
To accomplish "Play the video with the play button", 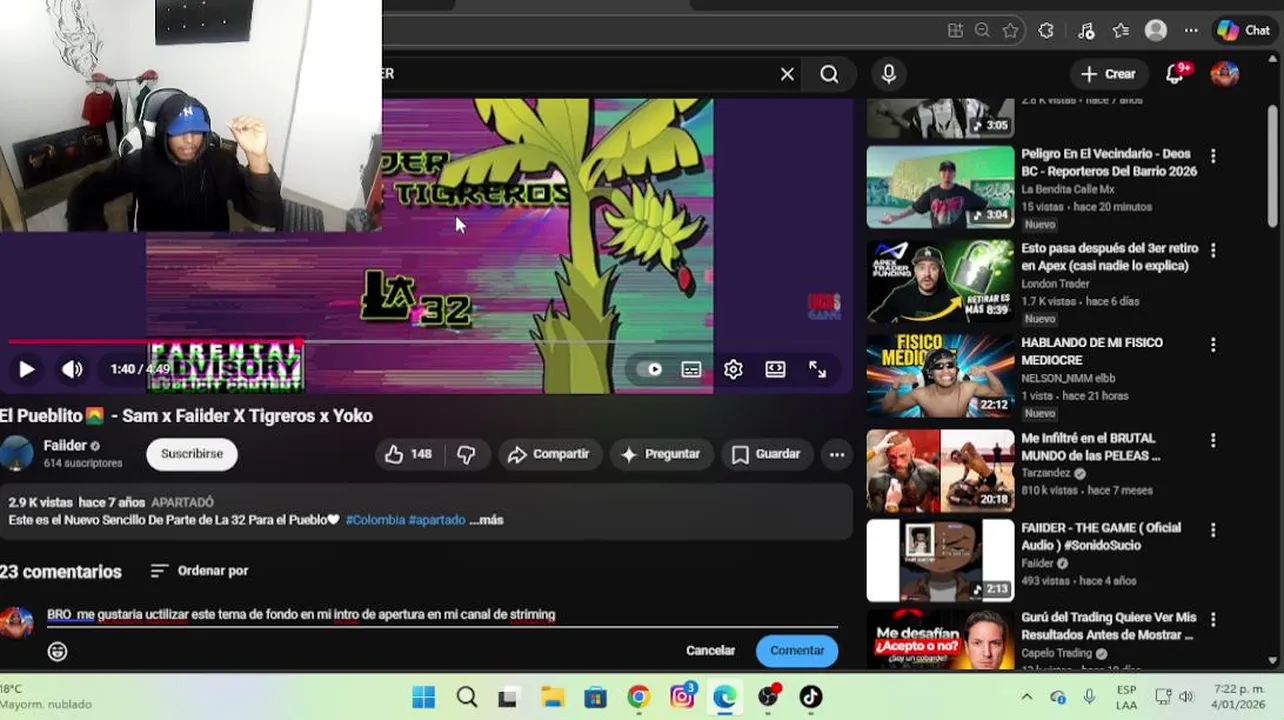I will tap(27, 369).
